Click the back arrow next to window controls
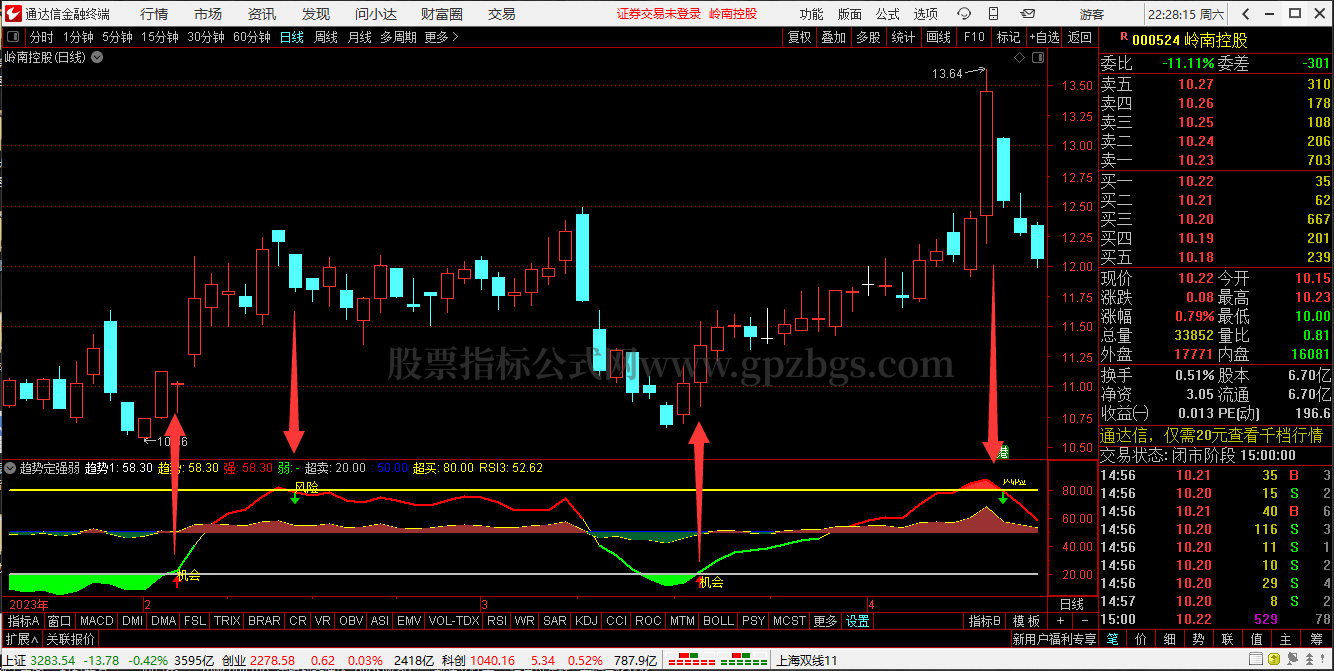 pos(1245,14)
